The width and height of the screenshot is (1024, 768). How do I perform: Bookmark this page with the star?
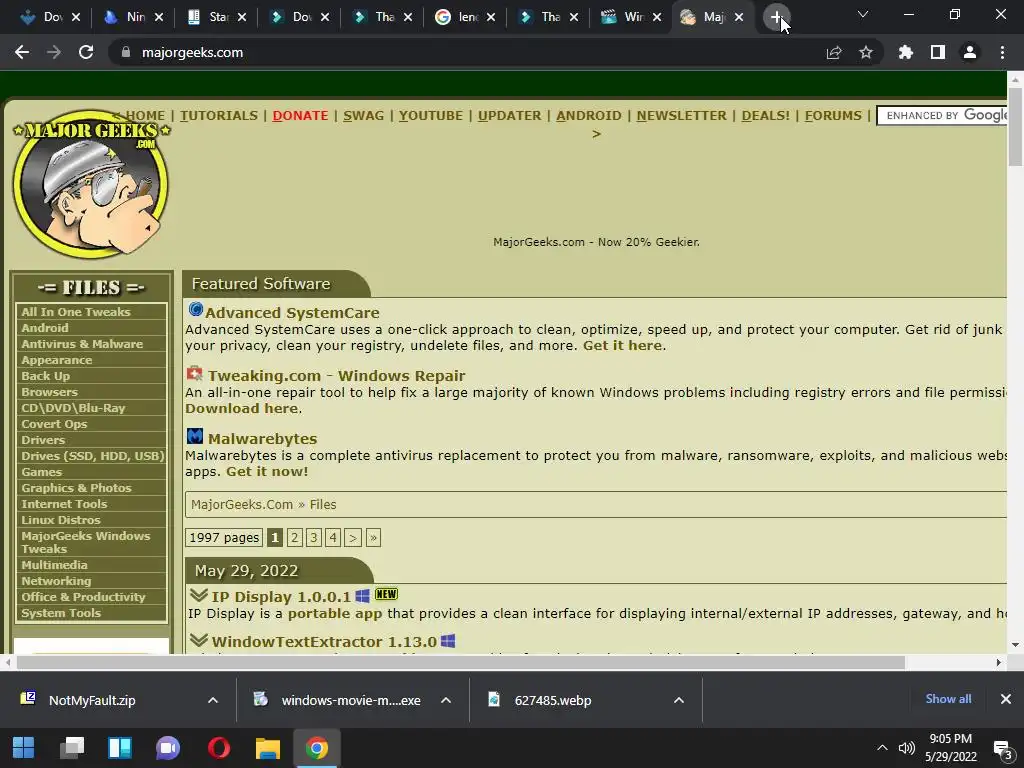click(866, 52)
